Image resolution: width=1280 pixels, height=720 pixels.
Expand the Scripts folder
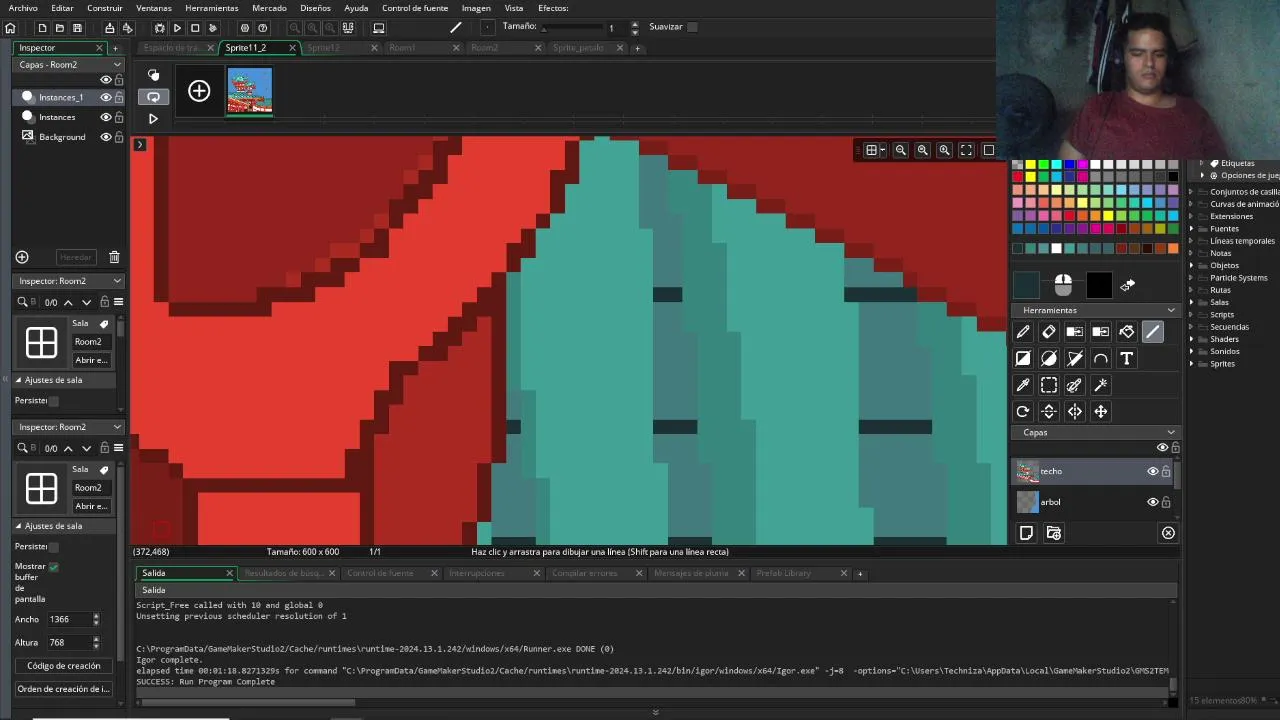pos(1192,315)
